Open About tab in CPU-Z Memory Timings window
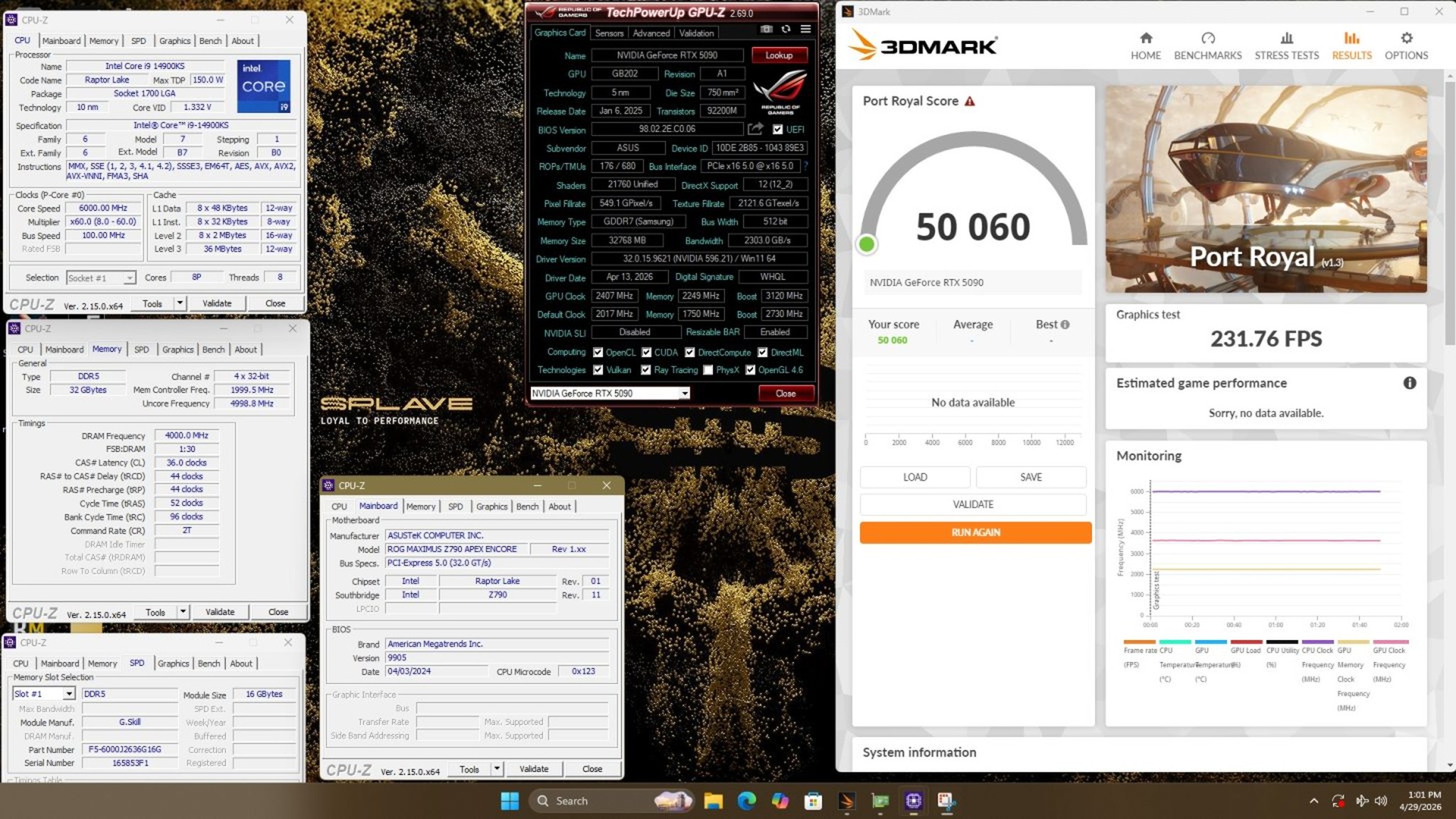The height and width of the screenshot is (819, 1456). tap(245, 350)
